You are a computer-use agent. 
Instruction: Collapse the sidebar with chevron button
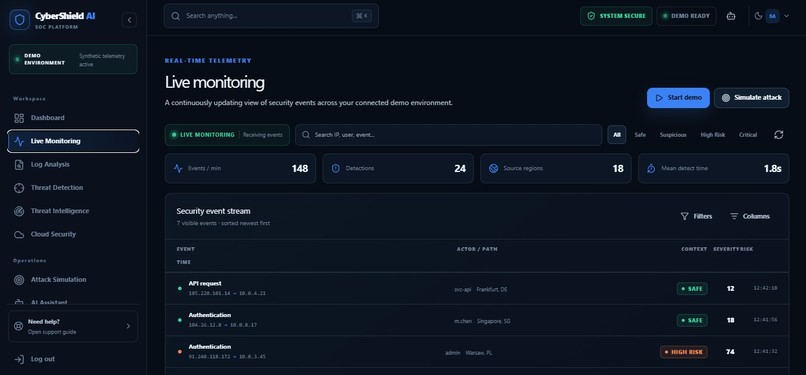point(129,20)
